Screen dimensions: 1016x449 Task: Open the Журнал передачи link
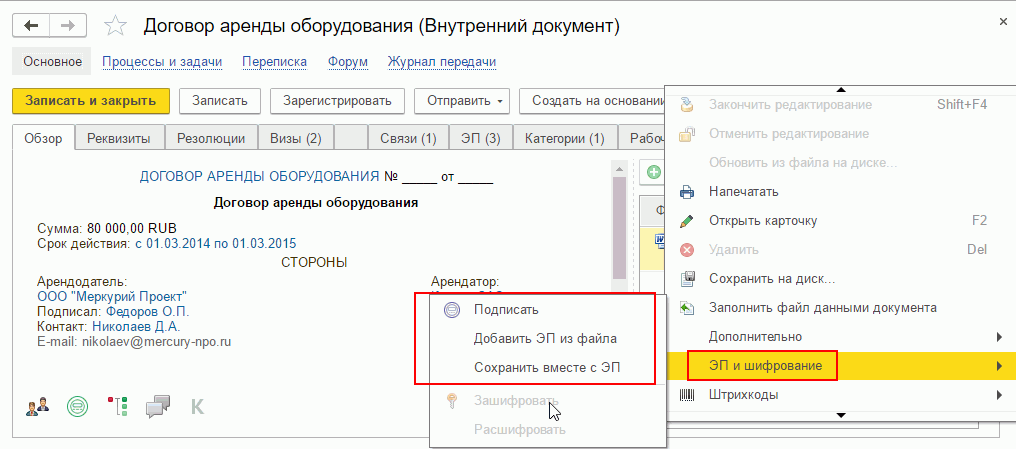coord(442,62)
